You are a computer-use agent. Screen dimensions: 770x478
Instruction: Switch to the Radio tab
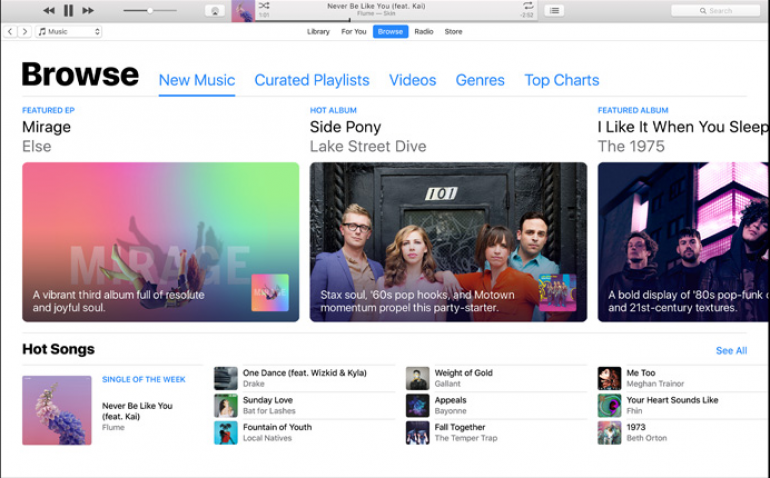pyautogui.click(x=424, y=31)
